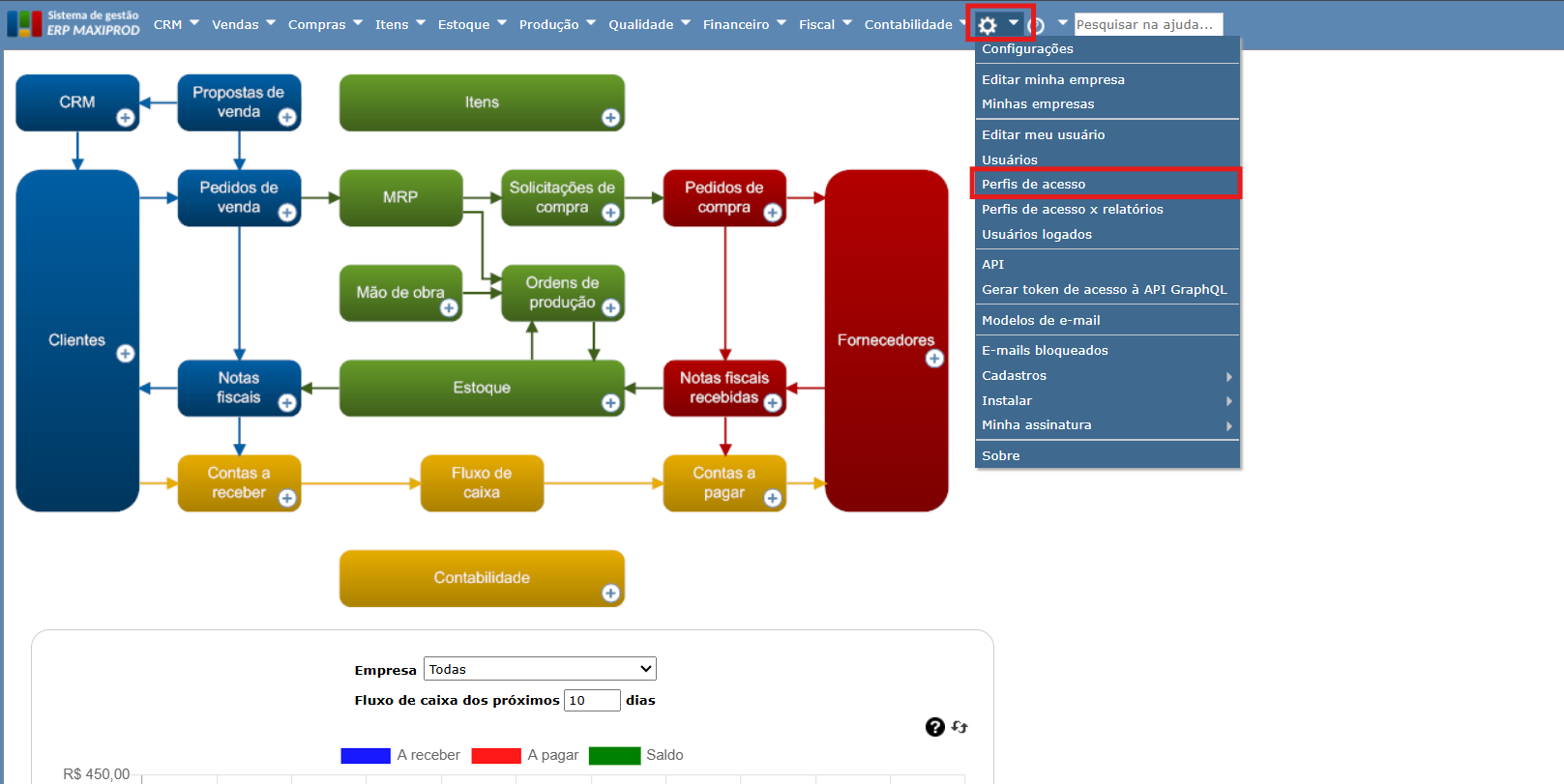The width and height of the screenshot is (1564, 784).
Task: Select E-mails bloqueados
Action: (1107, 351)
